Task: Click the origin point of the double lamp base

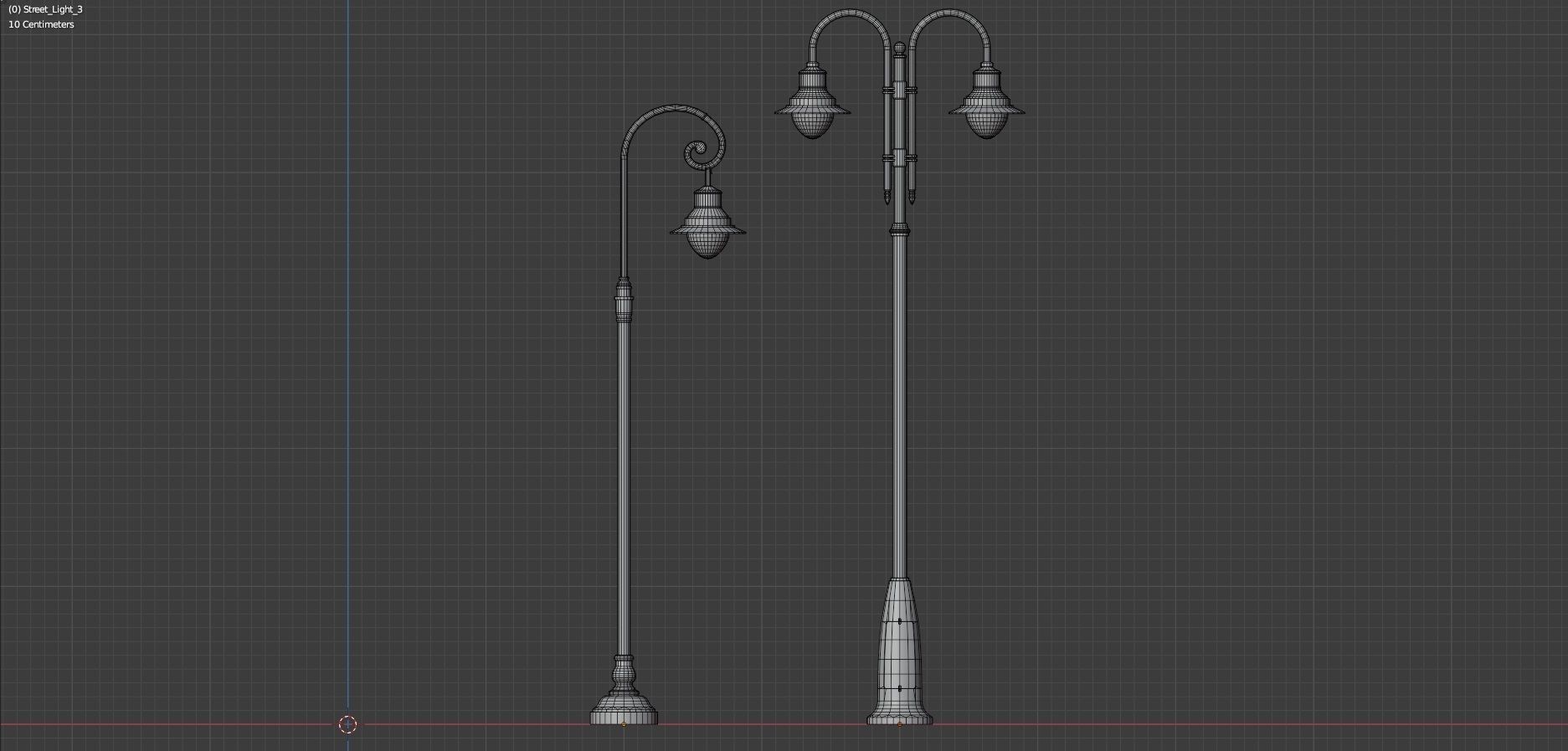Action: (x=899, y=724)
